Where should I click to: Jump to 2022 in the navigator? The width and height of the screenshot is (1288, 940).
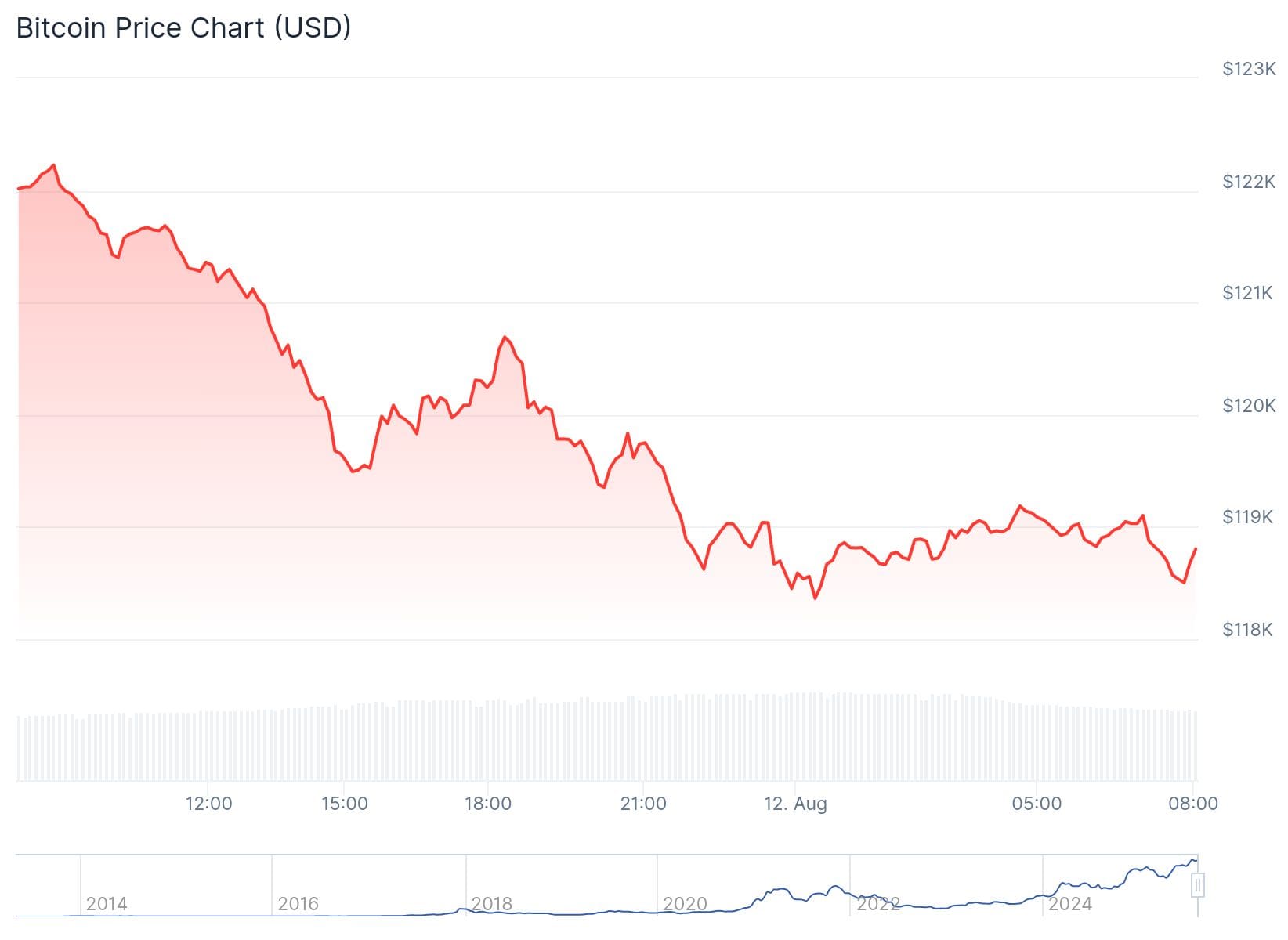click(x=877, y=904)
